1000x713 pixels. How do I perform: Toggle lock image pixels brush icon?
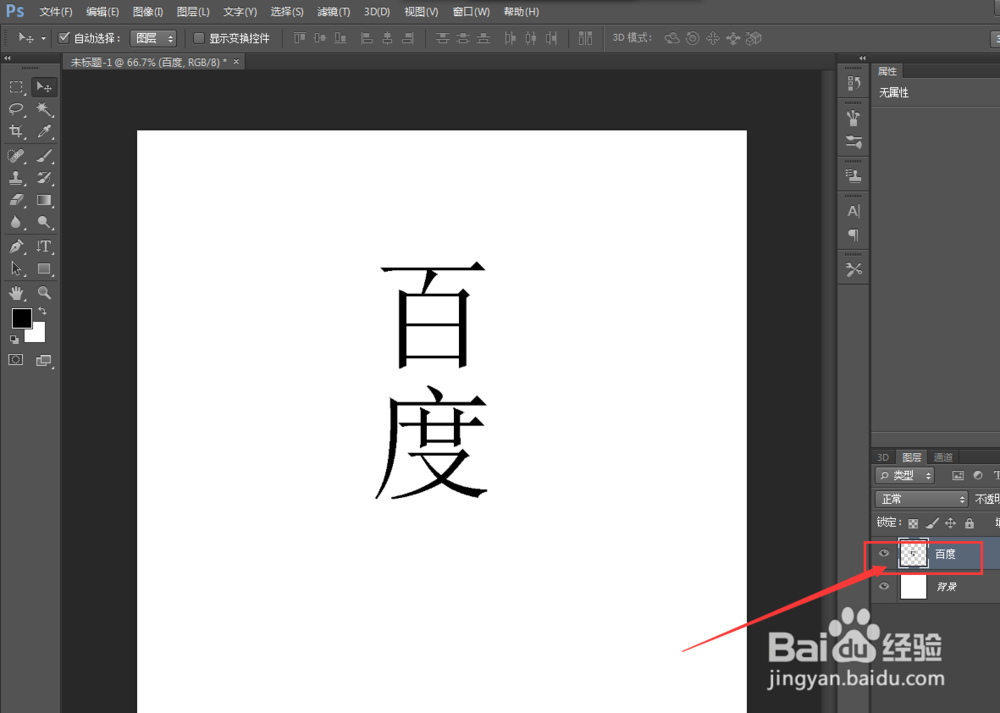932,524
